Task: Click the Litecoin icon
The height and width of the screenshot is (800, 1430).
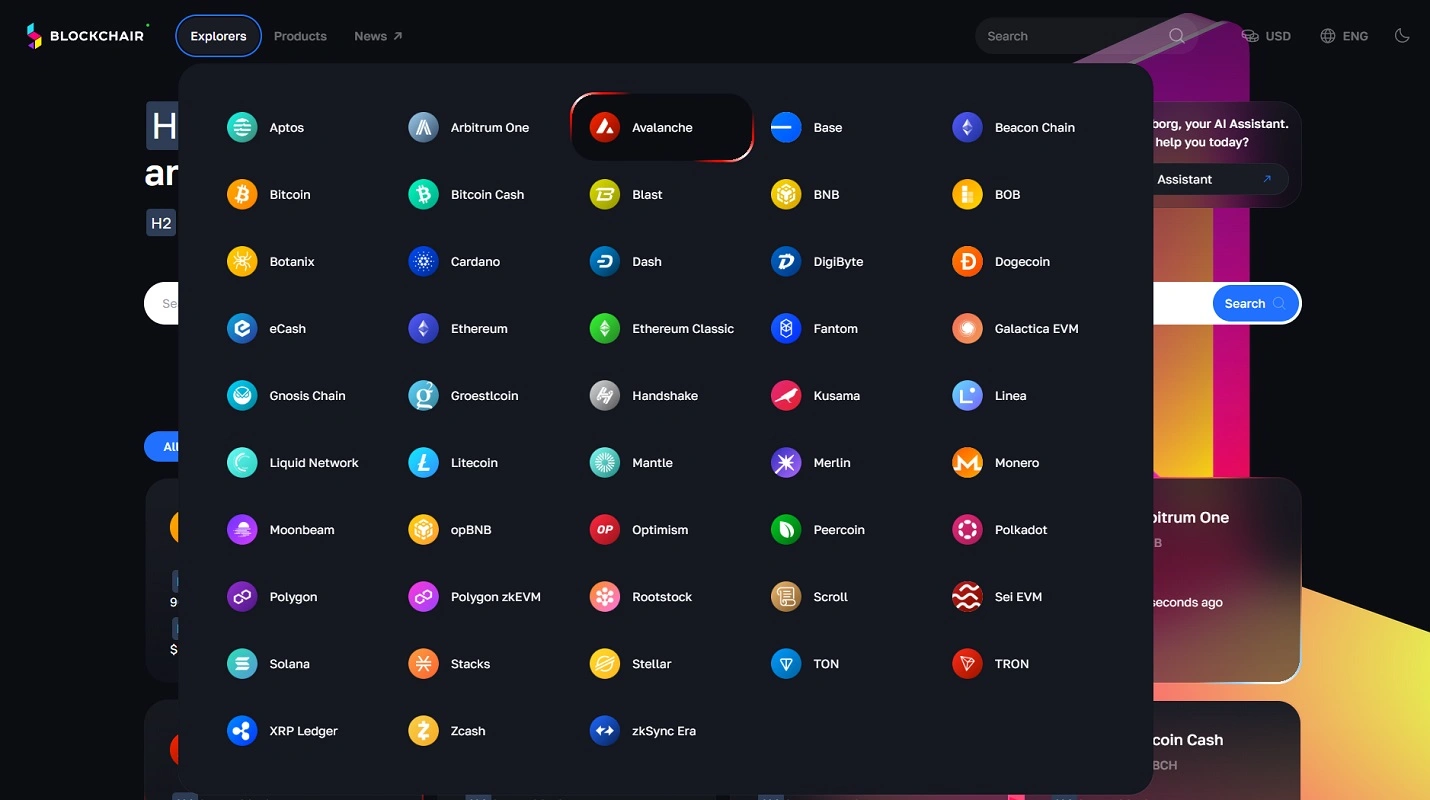Action: pos(423,462)
